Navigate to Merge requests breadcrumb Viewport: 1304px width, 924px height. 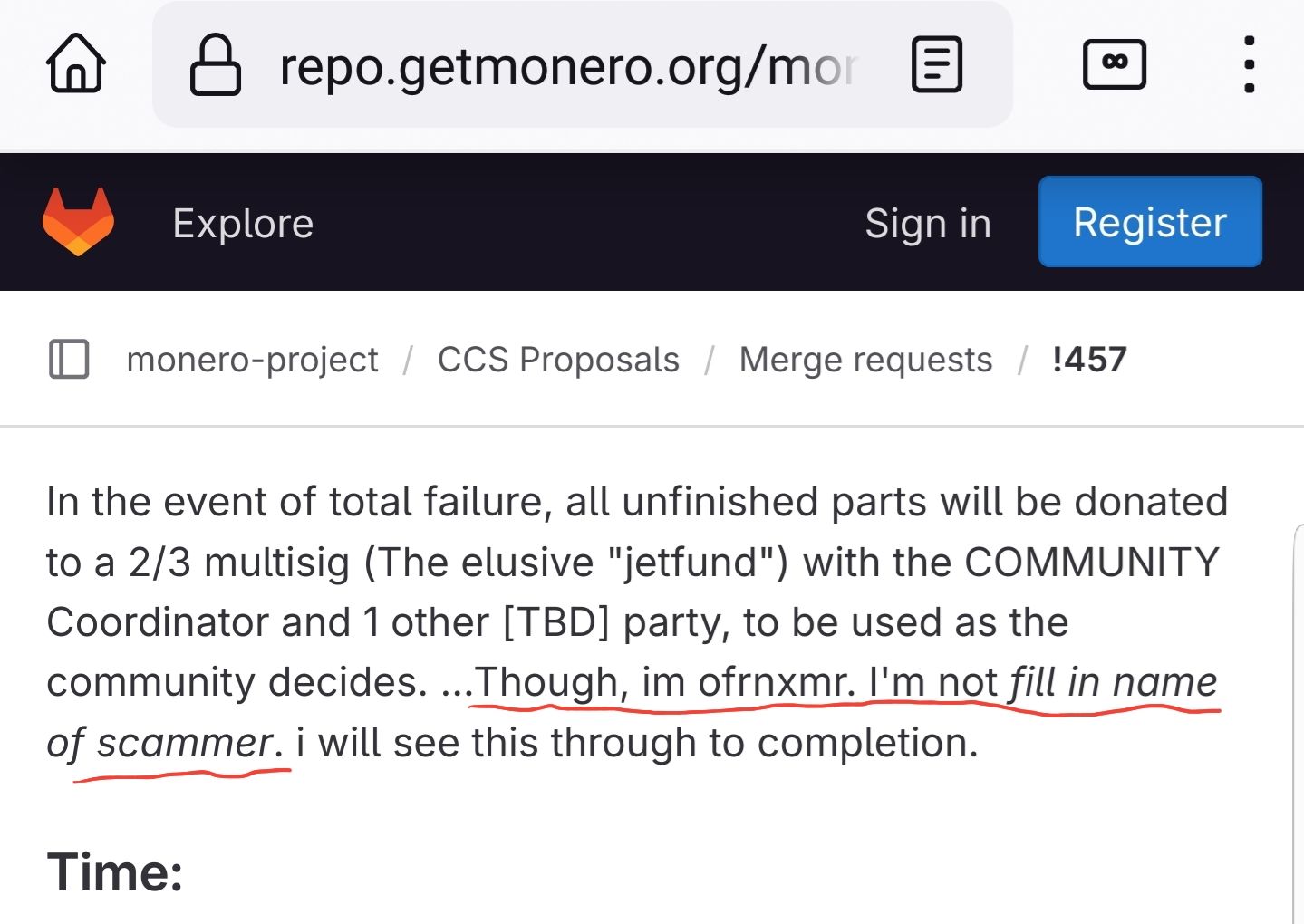click(865, 360)
